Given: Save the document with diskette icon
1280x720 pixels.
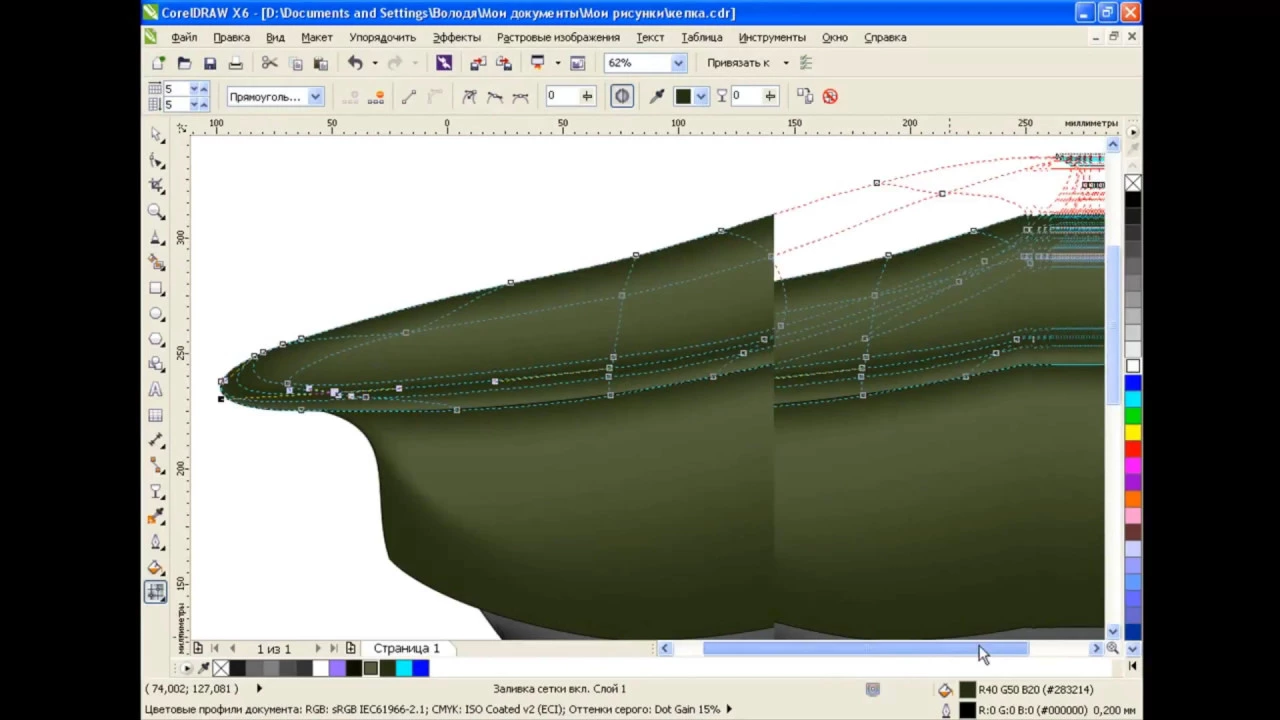Looking at the screenshot, I should pos(210,63).
